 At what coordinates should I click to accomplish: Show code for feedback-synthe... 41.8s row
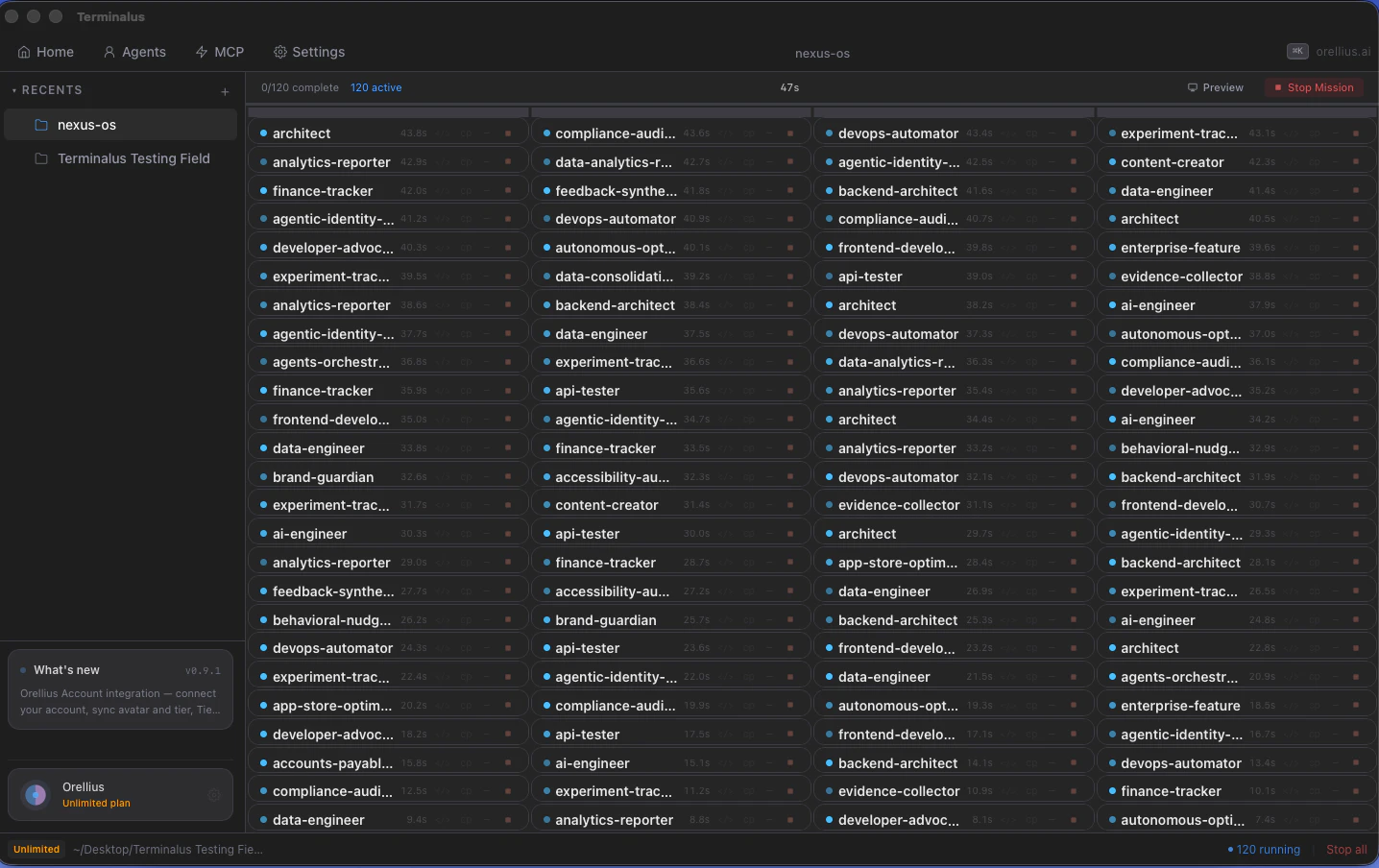pyautogui.click(x=725, y=190)
